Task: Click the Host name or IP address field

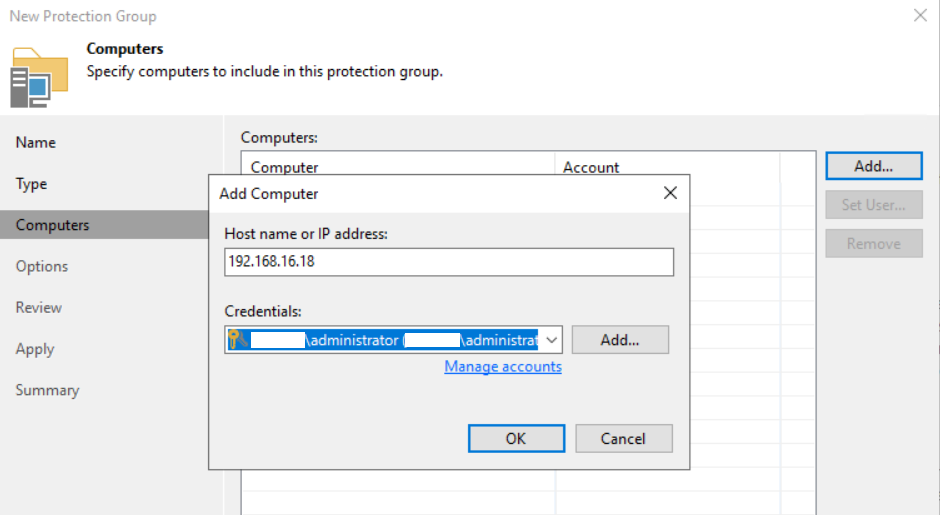Action: click(449, 262)
